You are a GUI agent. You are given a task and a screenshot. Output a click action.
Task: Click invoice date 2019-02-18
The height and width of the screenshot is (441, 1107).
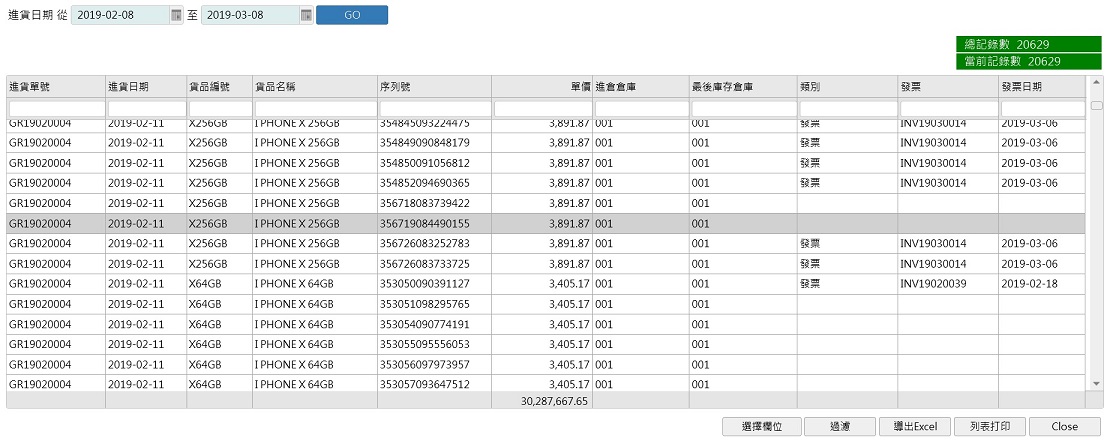tap(1029, 284)
